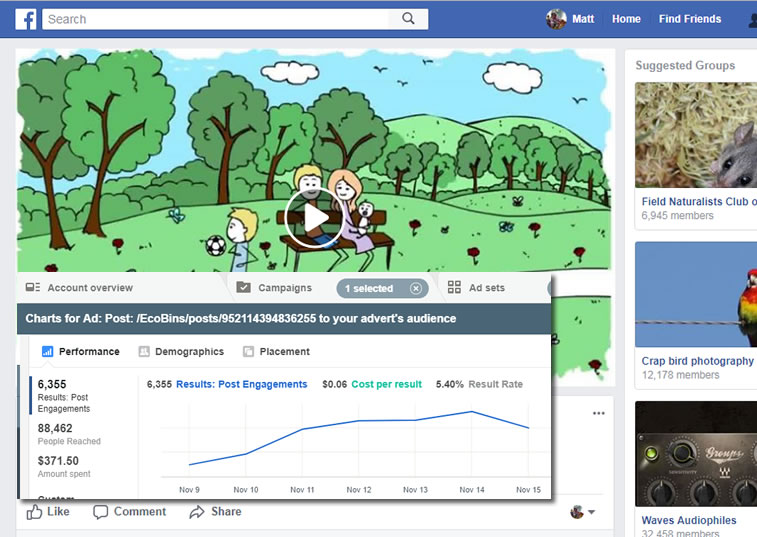Open Crap bird photography thumbnail
The height and width of the screenshot is (537, 757).
coord(696,294)
